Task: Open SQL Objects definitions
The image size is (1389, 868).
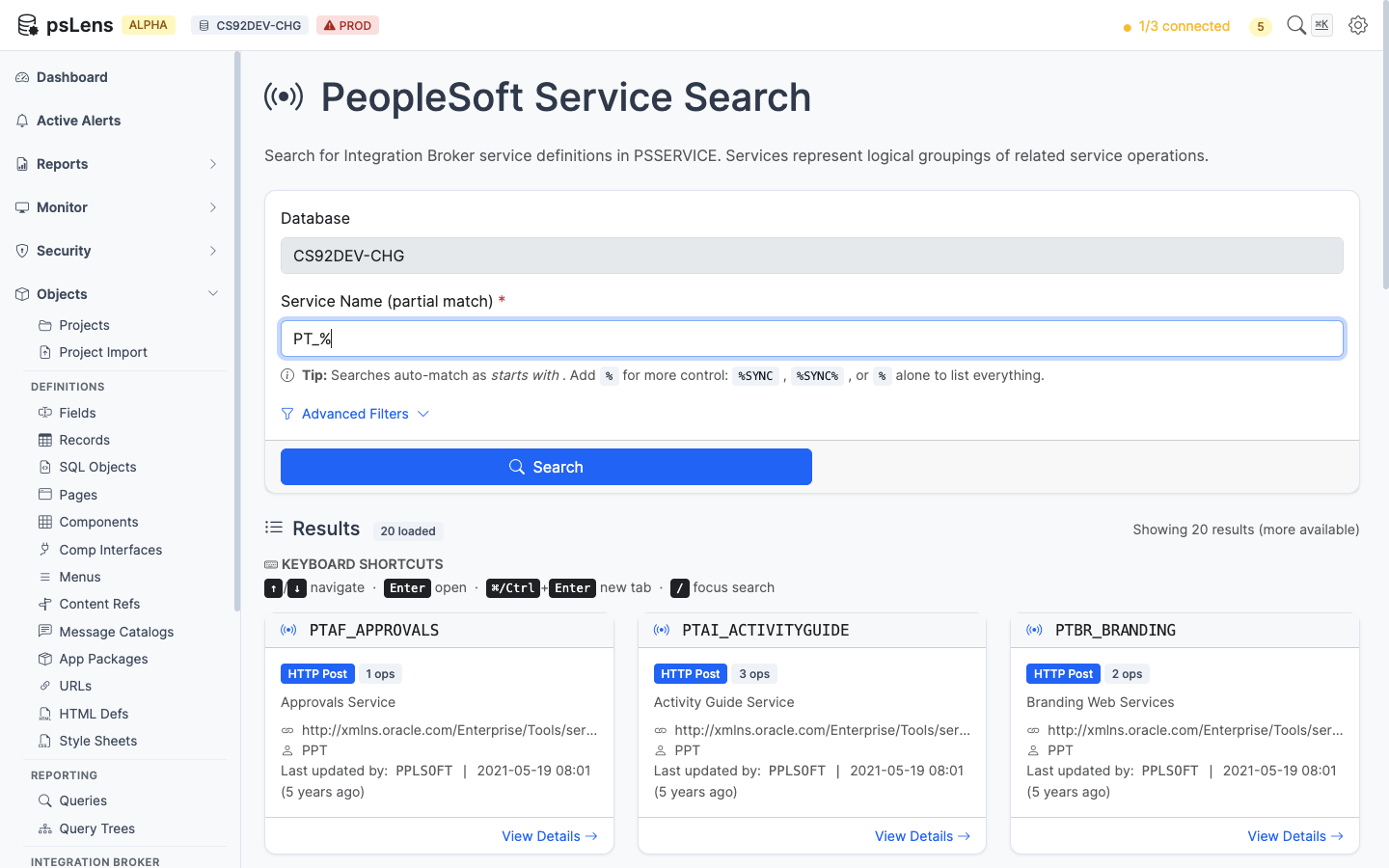Action: point(97,467)
